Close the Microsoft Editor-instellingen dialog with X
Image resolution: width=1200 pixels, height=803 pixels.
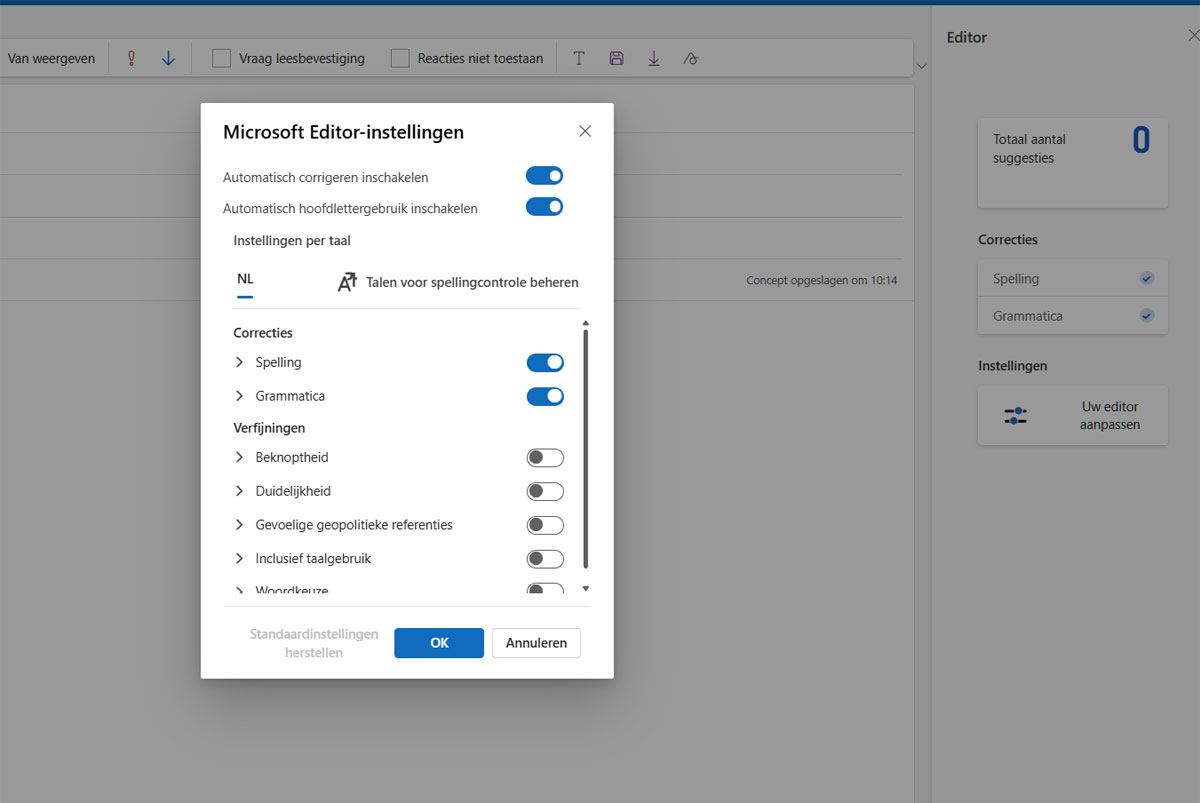click(x=585, y=131)
